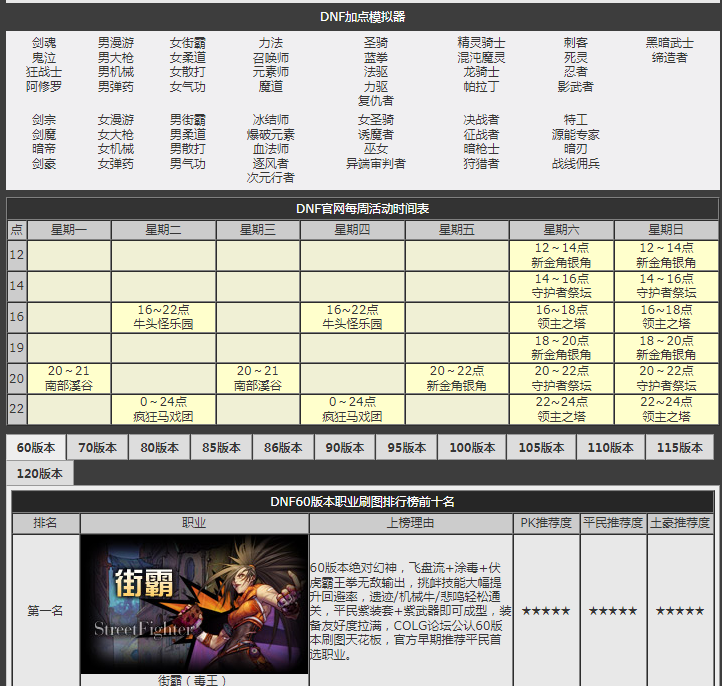
Task: Click the 狂战士 class link
Action: click(x=44, y=72)
